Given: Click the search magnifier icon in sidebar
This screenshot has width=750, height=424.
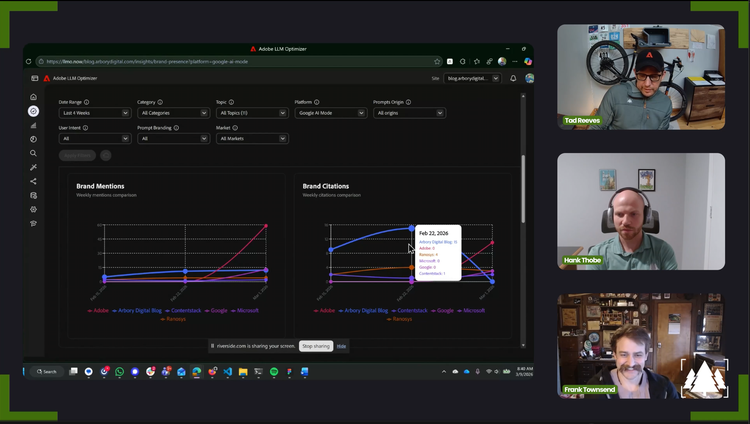Looking at the screenshot, I should pos(33,153).
